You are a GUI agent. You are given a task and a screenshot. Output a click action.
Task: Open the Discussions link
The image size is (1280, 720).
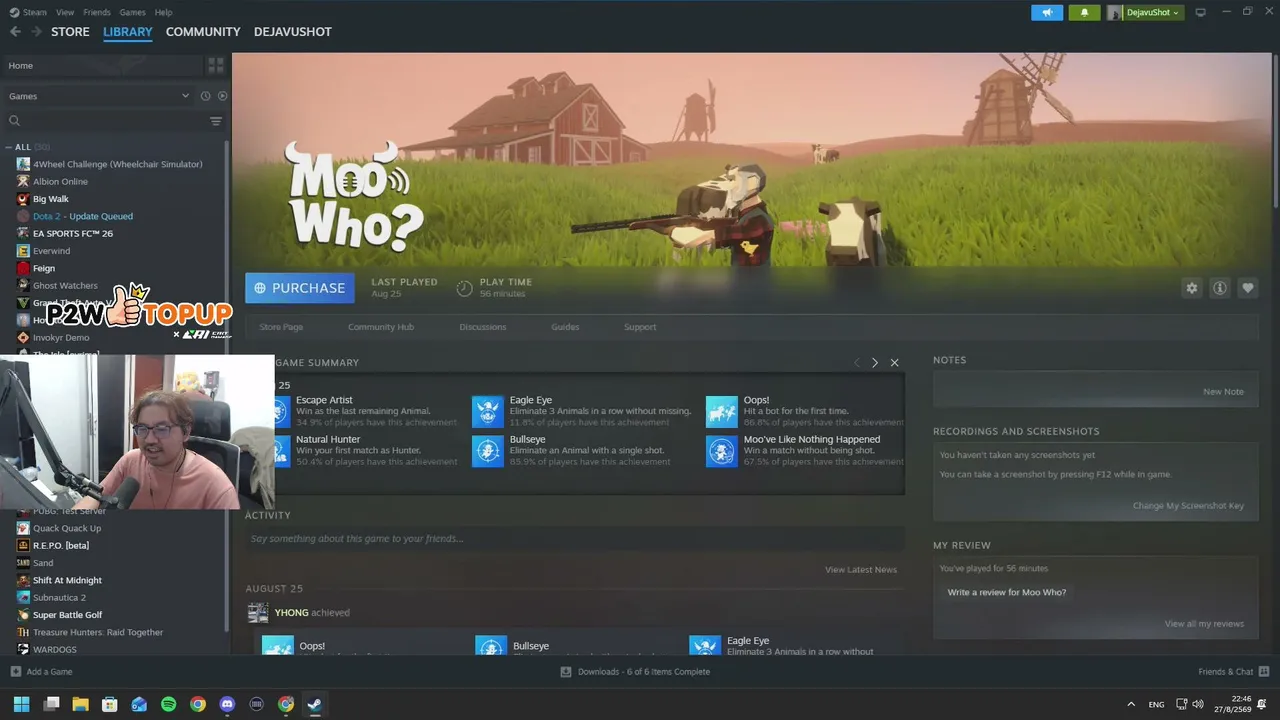click(483, 327)
